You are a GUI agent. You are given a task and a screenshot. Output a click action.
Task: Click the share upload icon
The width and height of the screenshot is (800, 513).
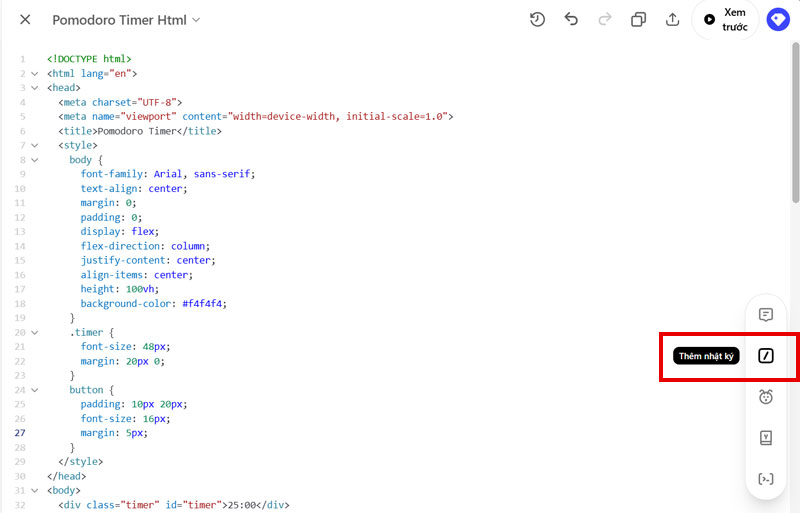[672, 19]
